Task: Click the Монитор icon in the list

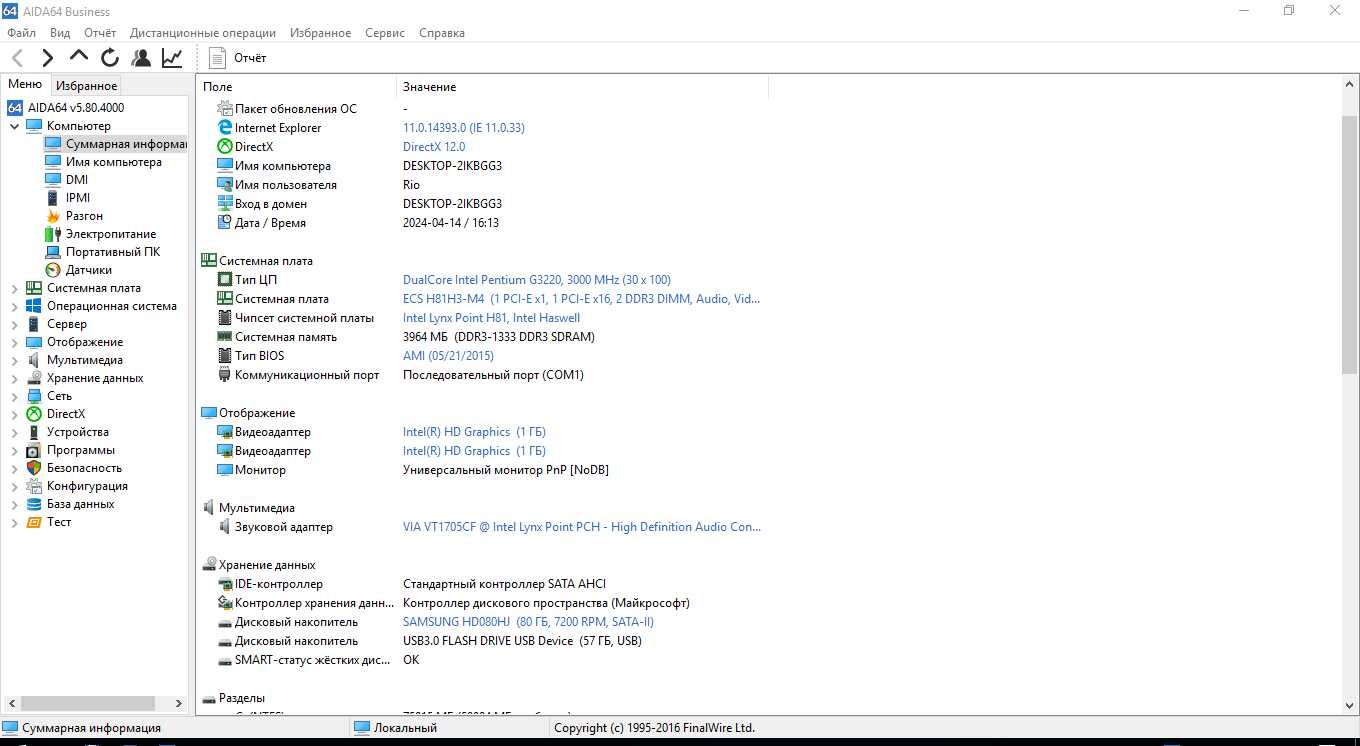Action: 225,470
